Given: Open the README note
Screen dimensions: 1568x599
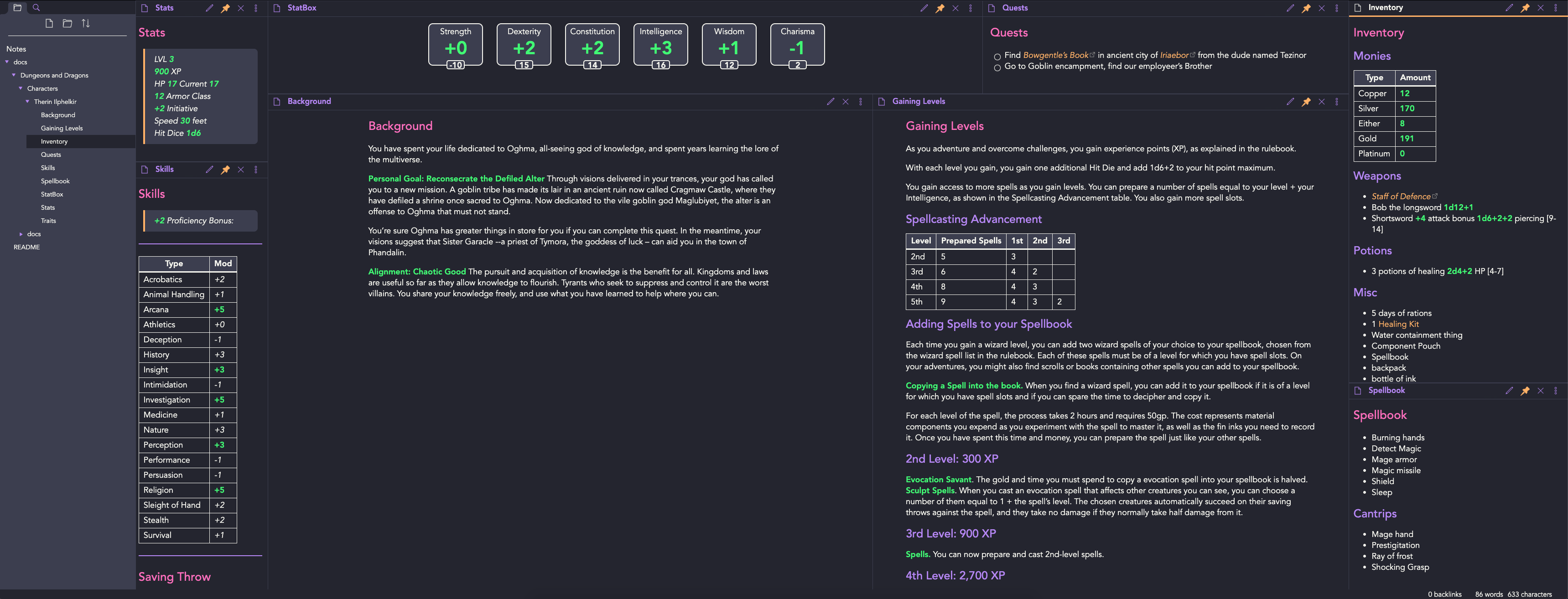Looking at the screenshot, I should click(27, 248).
